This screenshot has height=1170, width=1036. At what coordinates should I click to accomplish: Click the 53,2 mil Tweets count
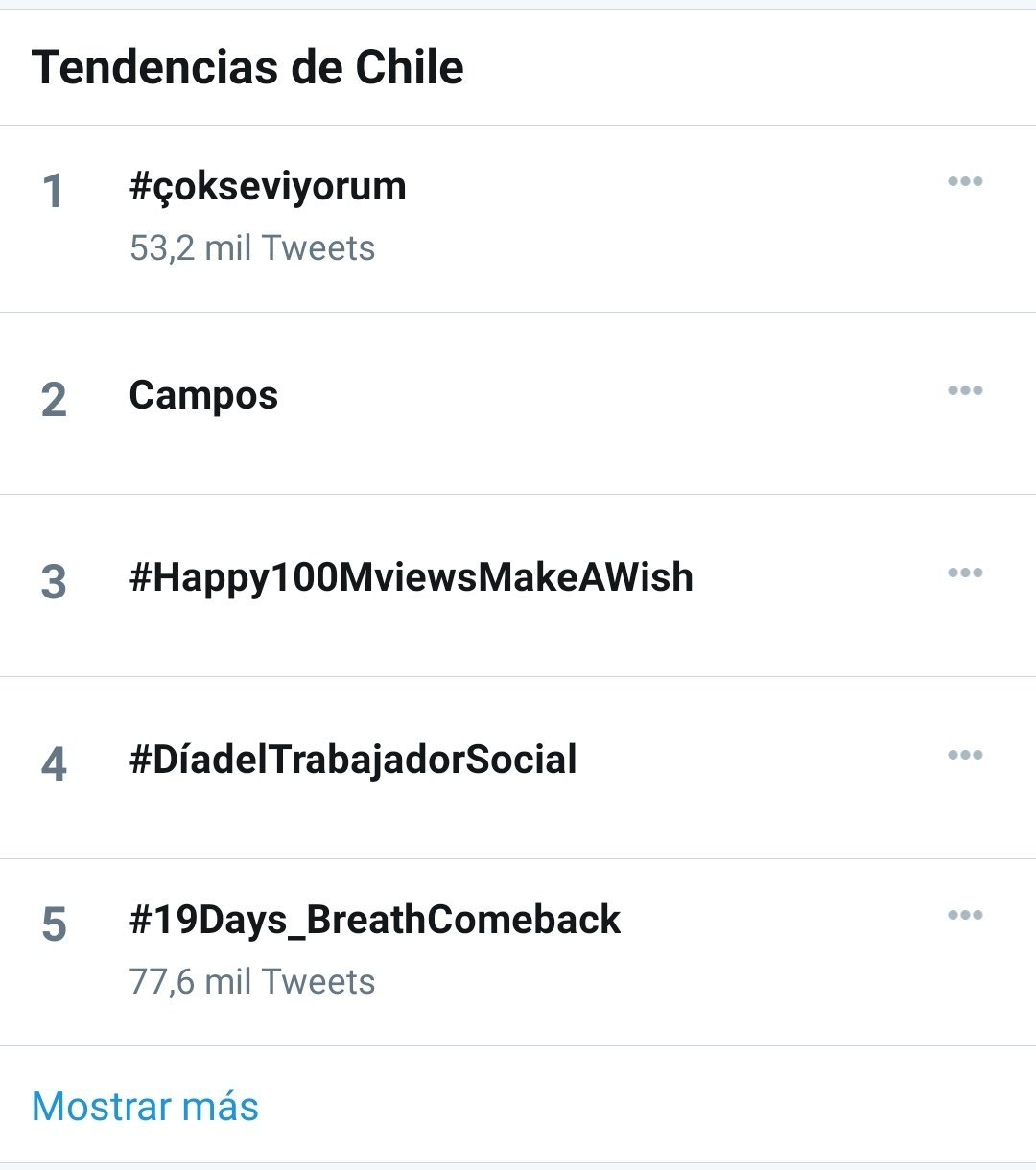252,248
